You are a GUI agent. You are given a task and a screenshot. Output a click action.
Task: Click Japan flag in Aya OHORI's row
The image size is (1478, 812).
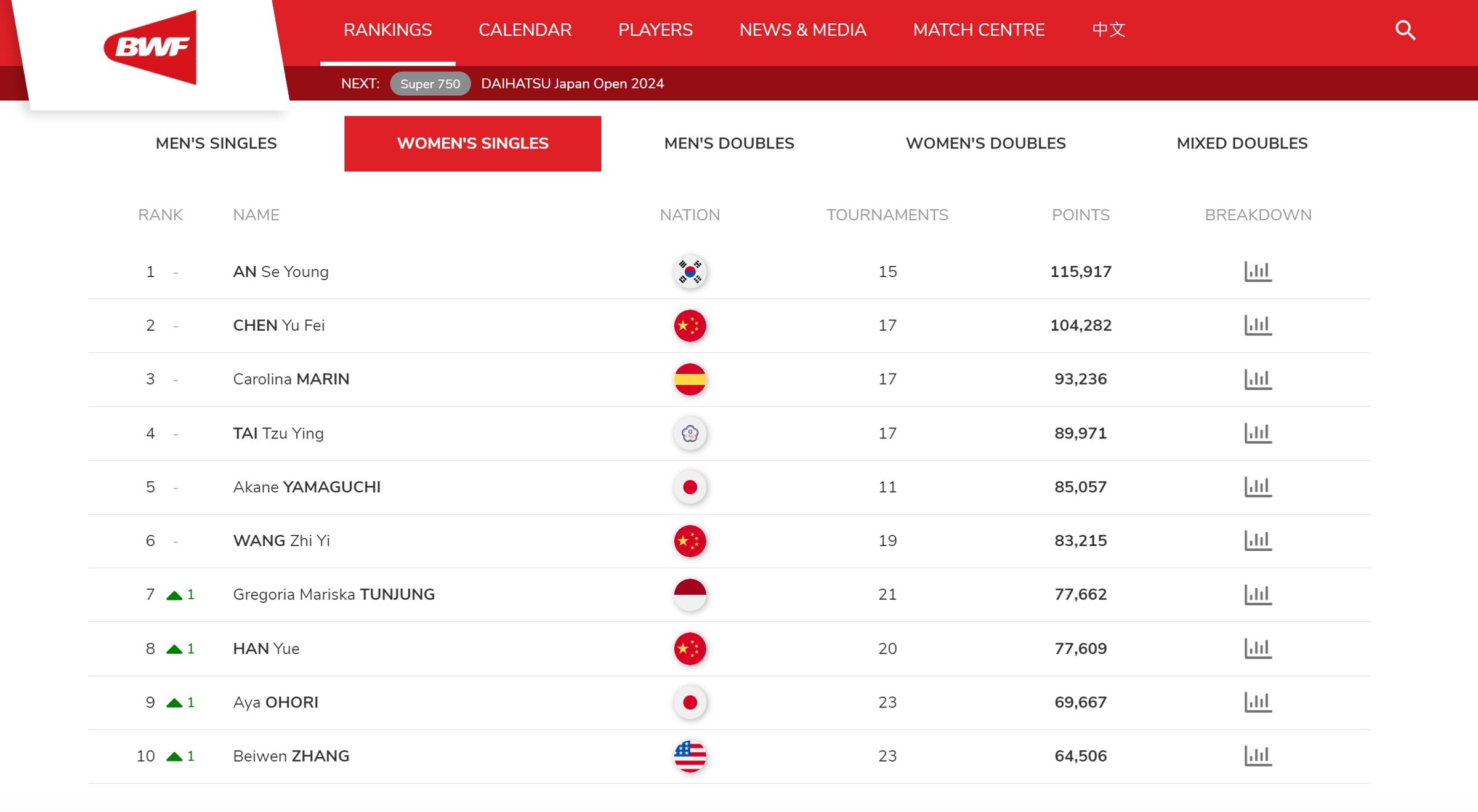coord(690,702)
